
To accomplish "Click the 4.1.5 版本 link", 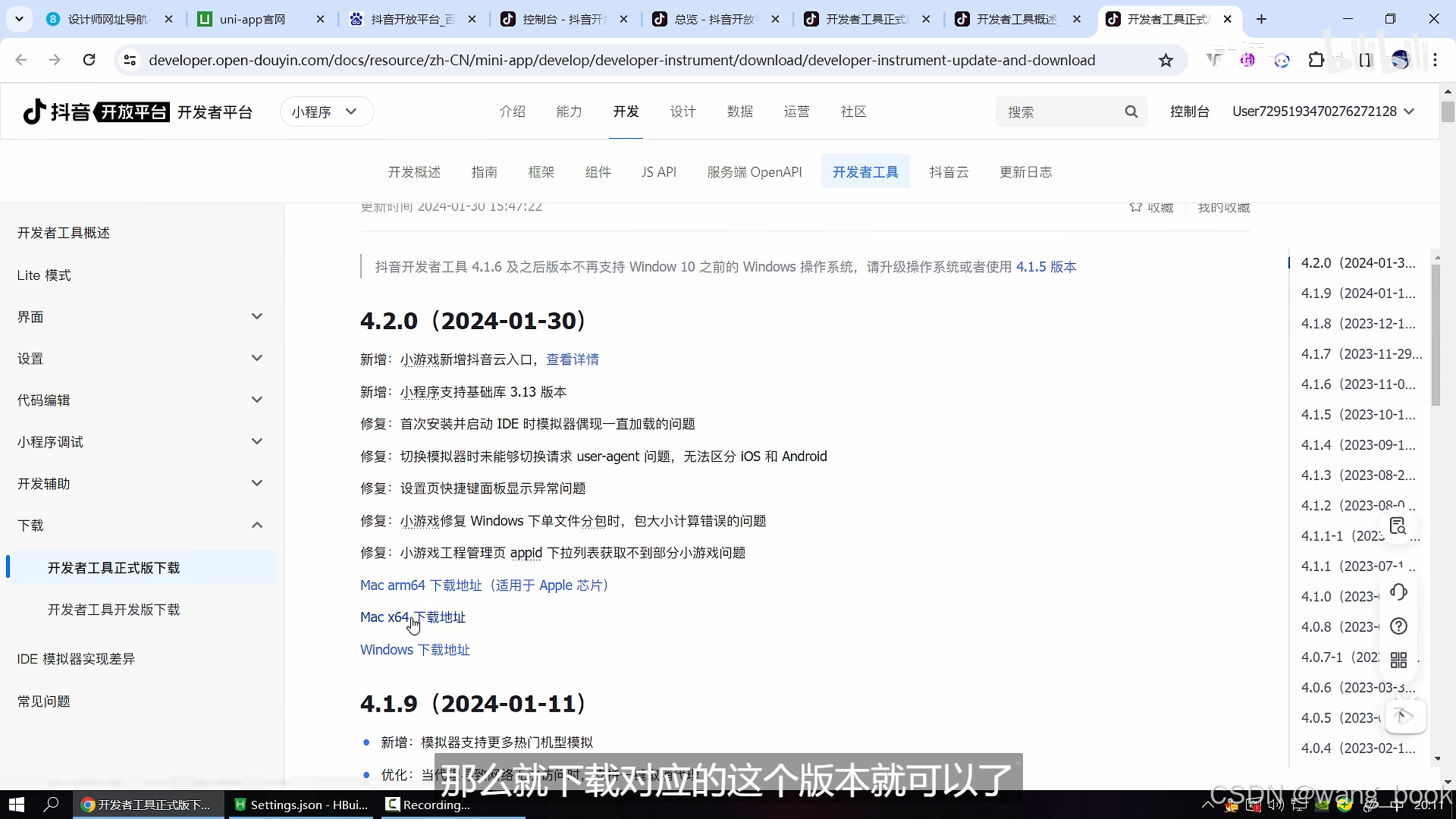I will point(1046,267).
